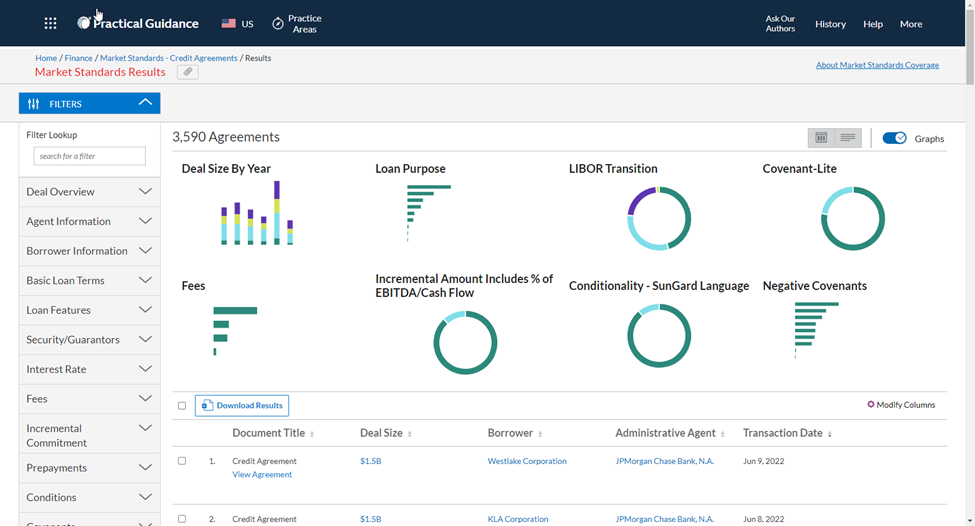Image resolution: width=975 pixels, height=526 pixels.
Task: Open Ask Our Authors menu
Action: tap(780, 24)
